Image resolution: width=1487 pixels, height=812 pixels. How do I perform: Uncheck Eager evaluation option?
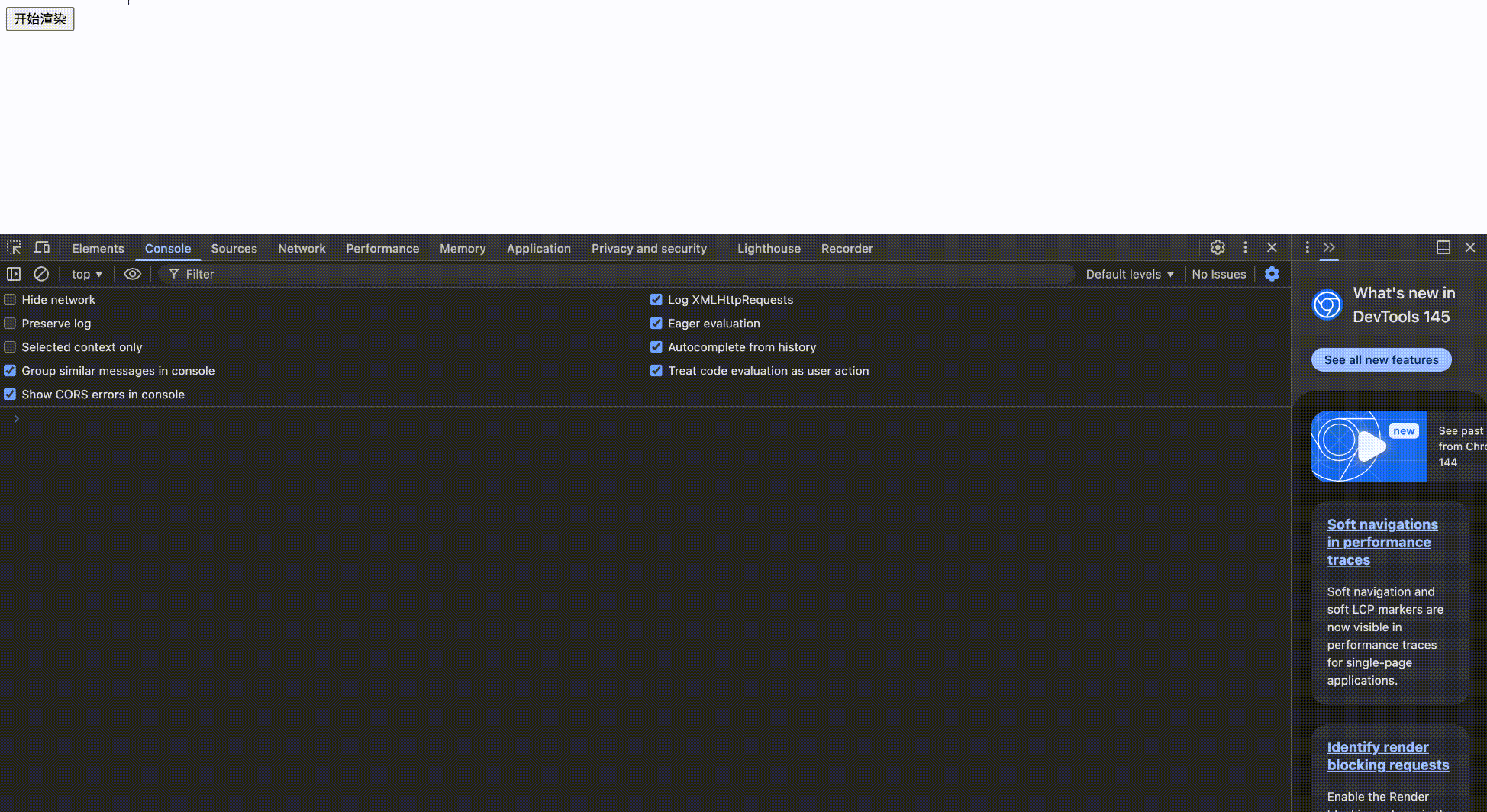pyautogui.click(x=656, y=324)
